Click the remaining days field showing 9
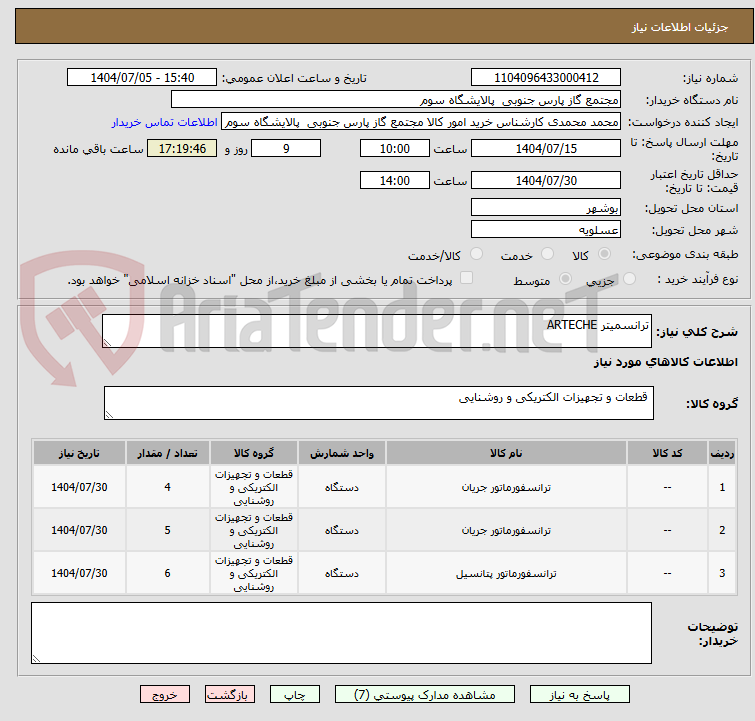 tap(286, 148)
